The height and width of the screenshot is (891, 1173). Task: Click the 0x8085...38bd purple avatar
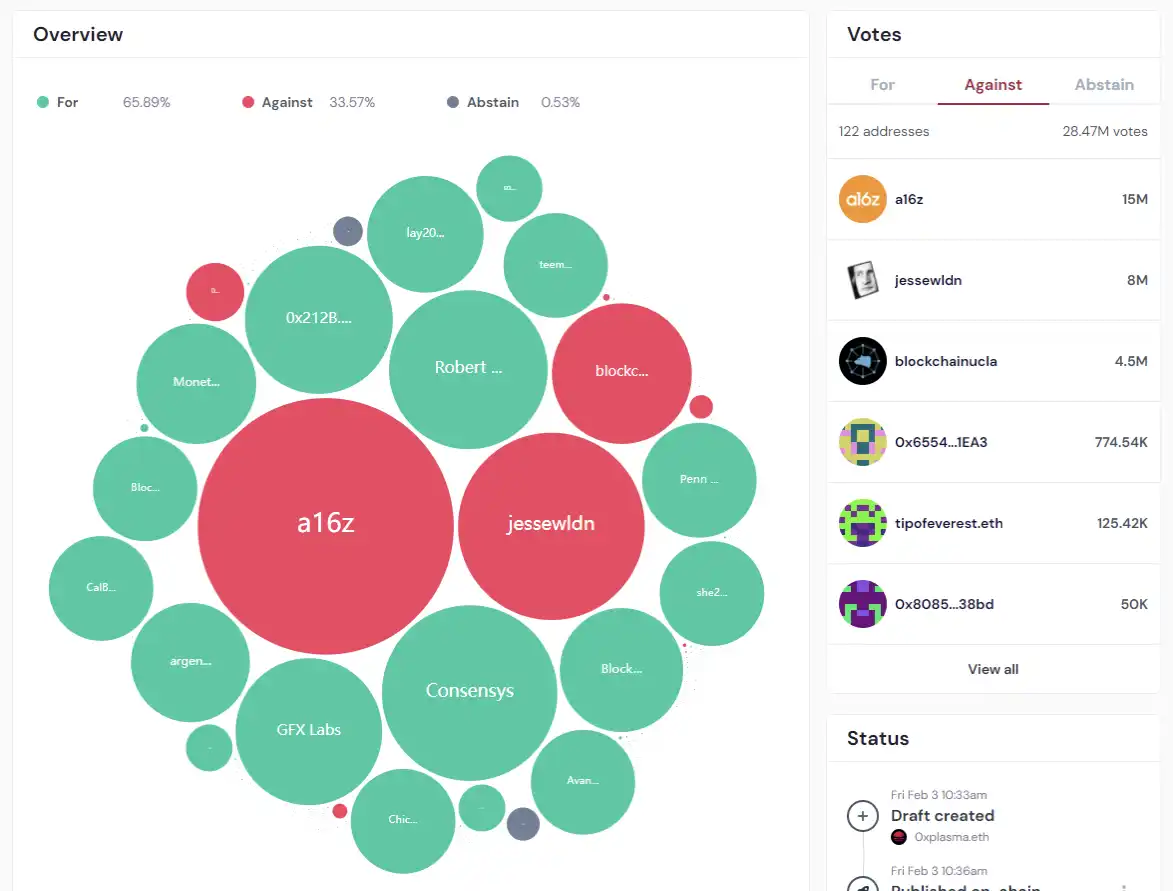click(862, 604)
